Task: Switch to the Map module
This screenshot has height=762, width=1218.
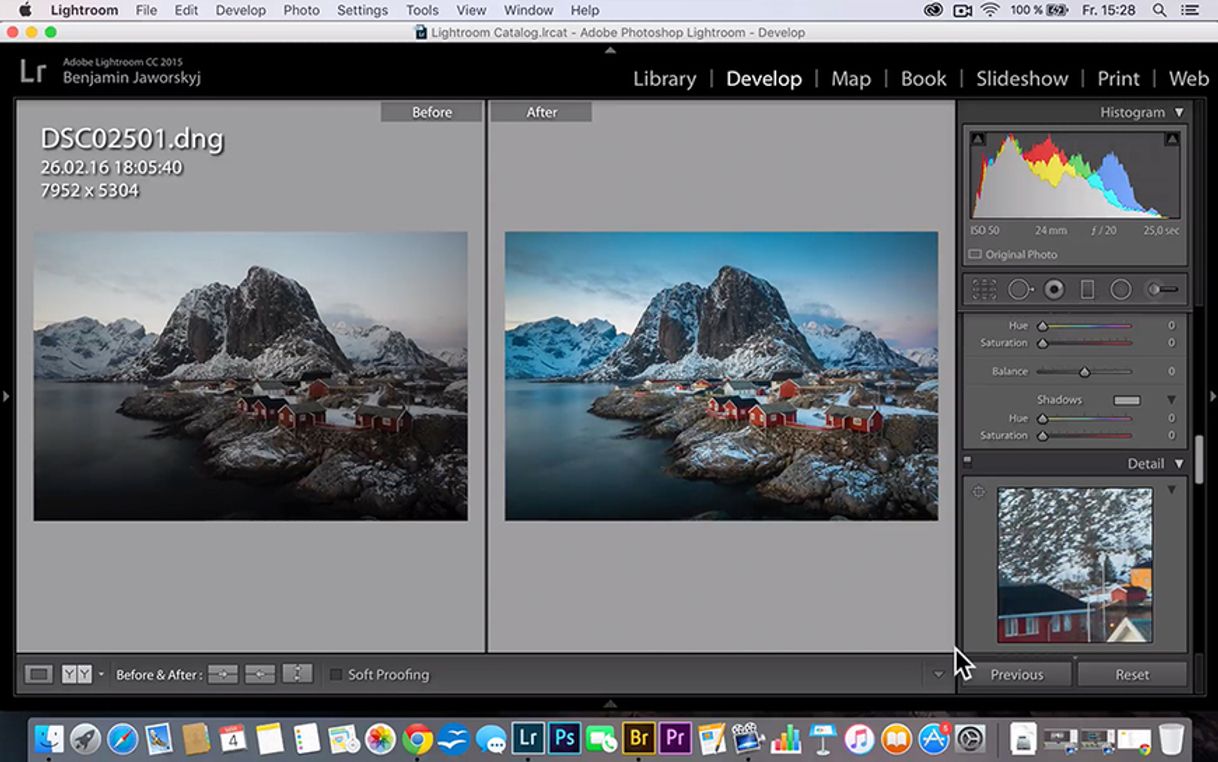Action: pos(851,78)
